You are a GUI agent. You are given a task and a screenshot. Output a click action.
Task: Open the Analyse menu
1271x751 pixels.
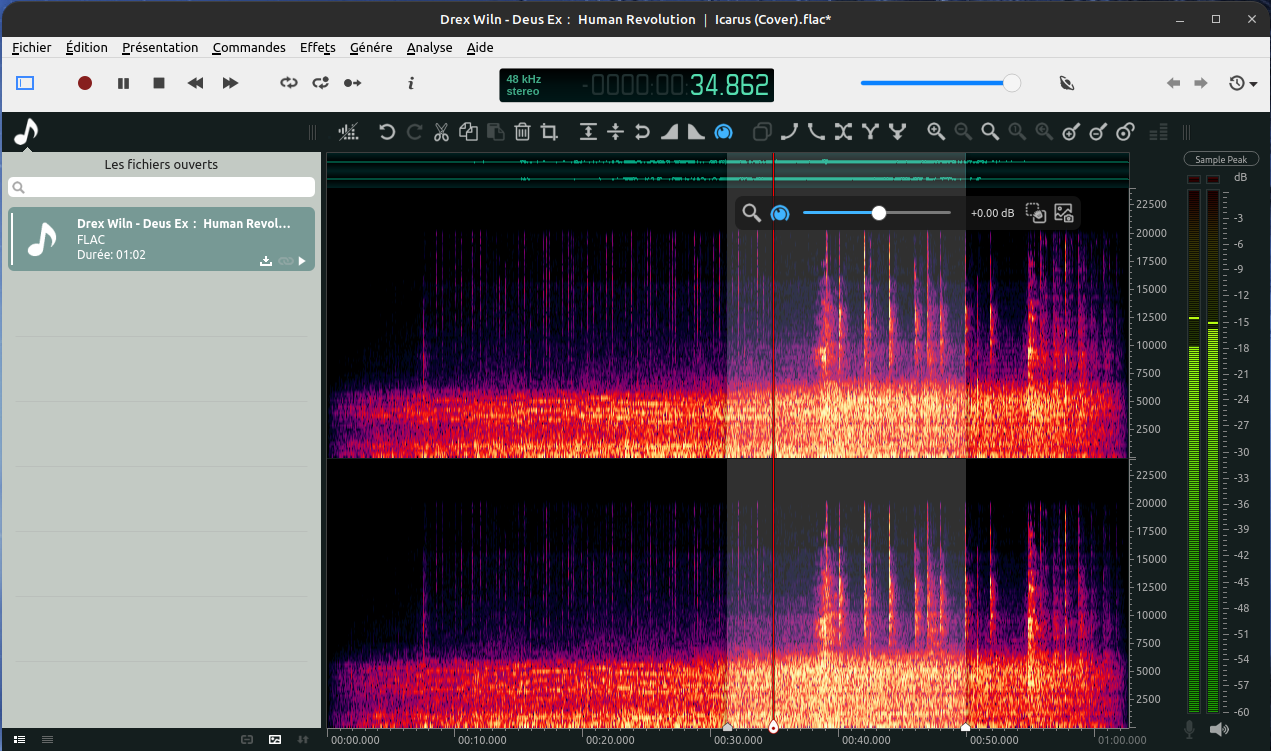429,47
